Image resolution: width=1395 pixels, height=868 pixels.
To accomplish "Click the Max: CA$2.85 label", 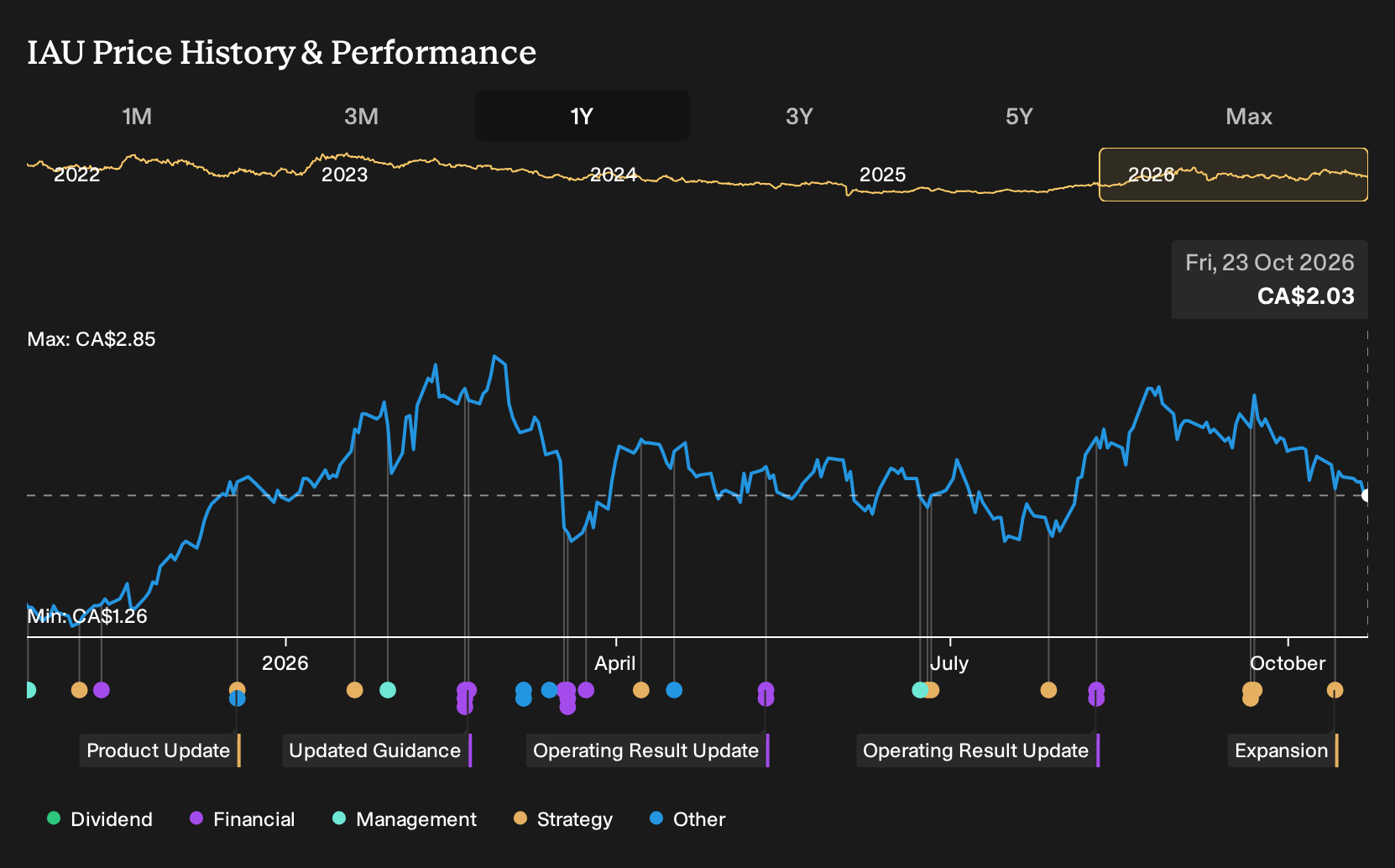I will 91,339.
